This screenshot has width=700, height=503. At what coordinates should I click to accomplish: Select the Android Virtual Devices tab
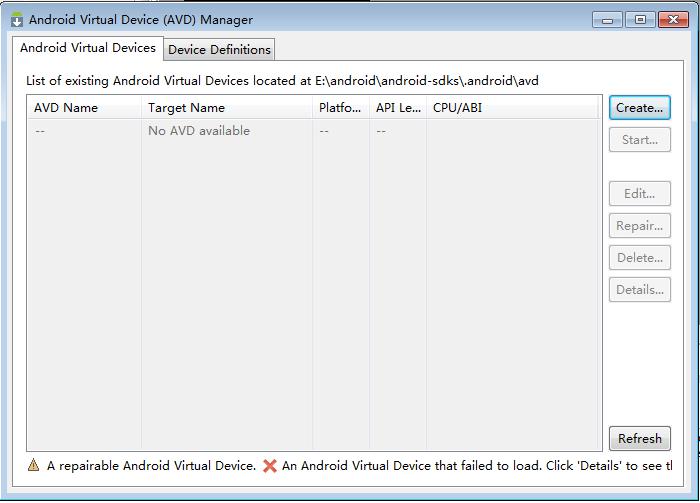pyautogui.click(x=88, y=48)
